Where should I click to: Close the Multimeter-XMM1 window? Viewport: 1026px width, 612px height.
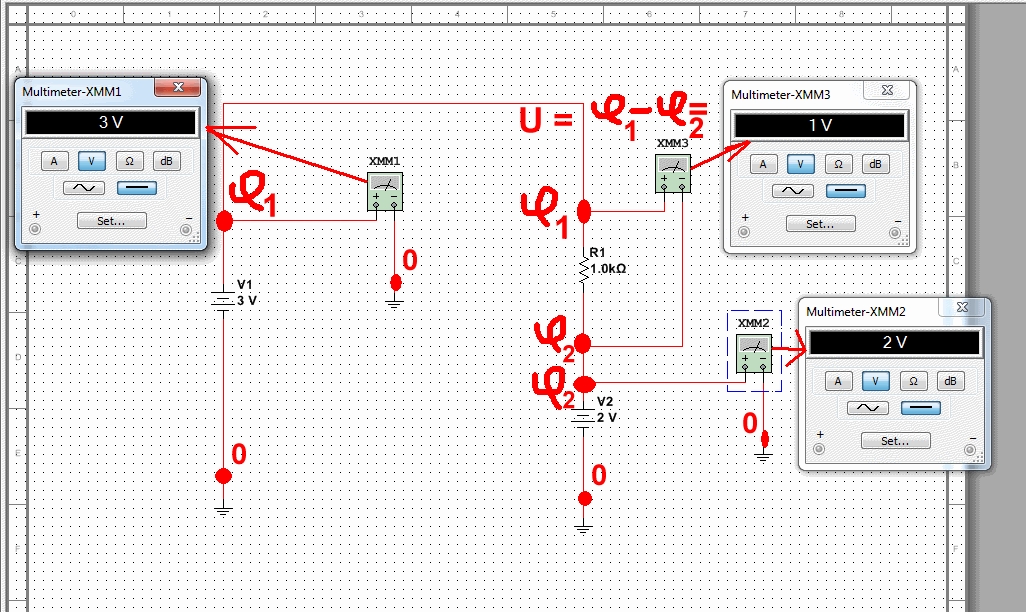(179, 88)
